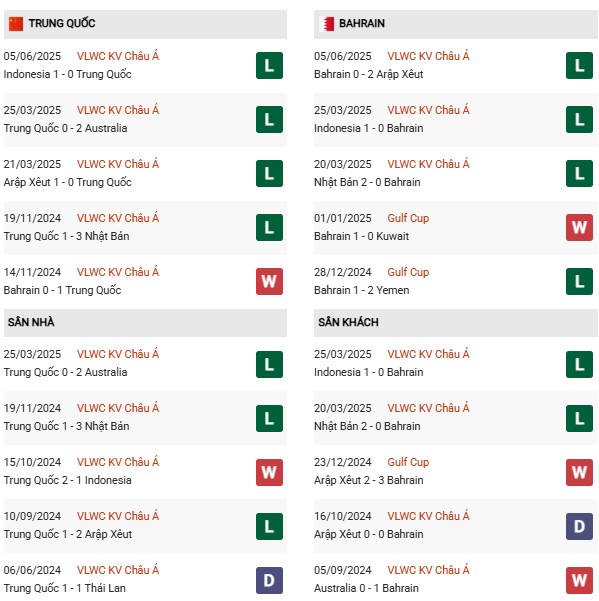
Task: Click the L badge for Indonesia 1-0 Trung Quốc
Action: click(x=269, y=66)
